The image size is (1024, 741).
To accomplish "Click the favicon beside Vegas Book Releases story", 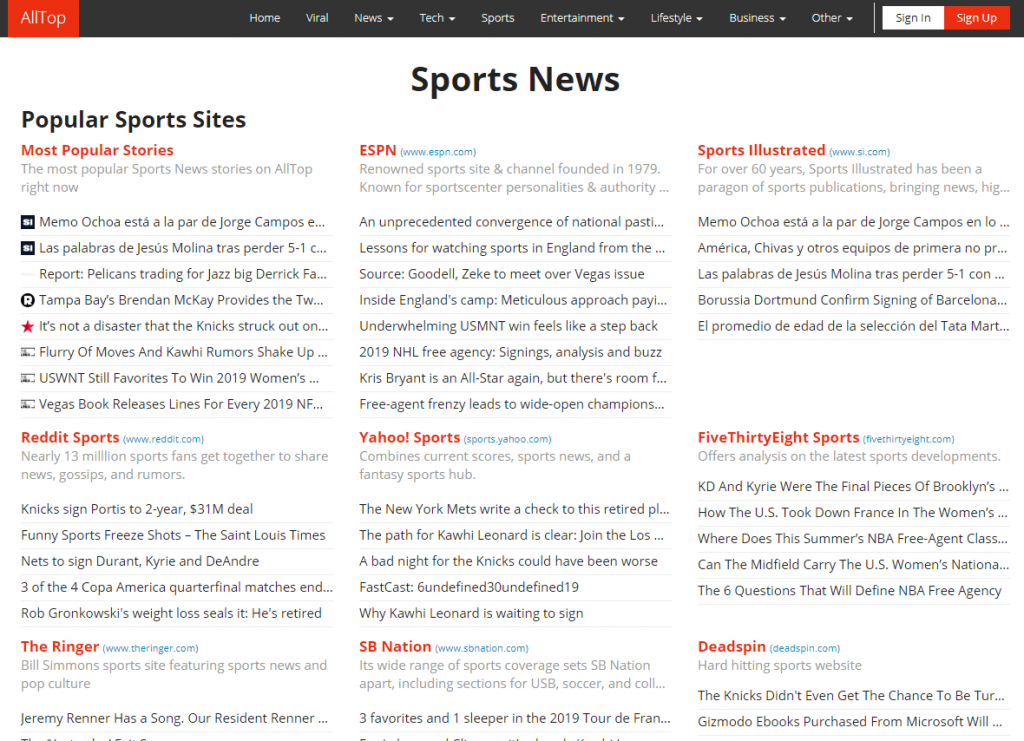I will [27, 405].
